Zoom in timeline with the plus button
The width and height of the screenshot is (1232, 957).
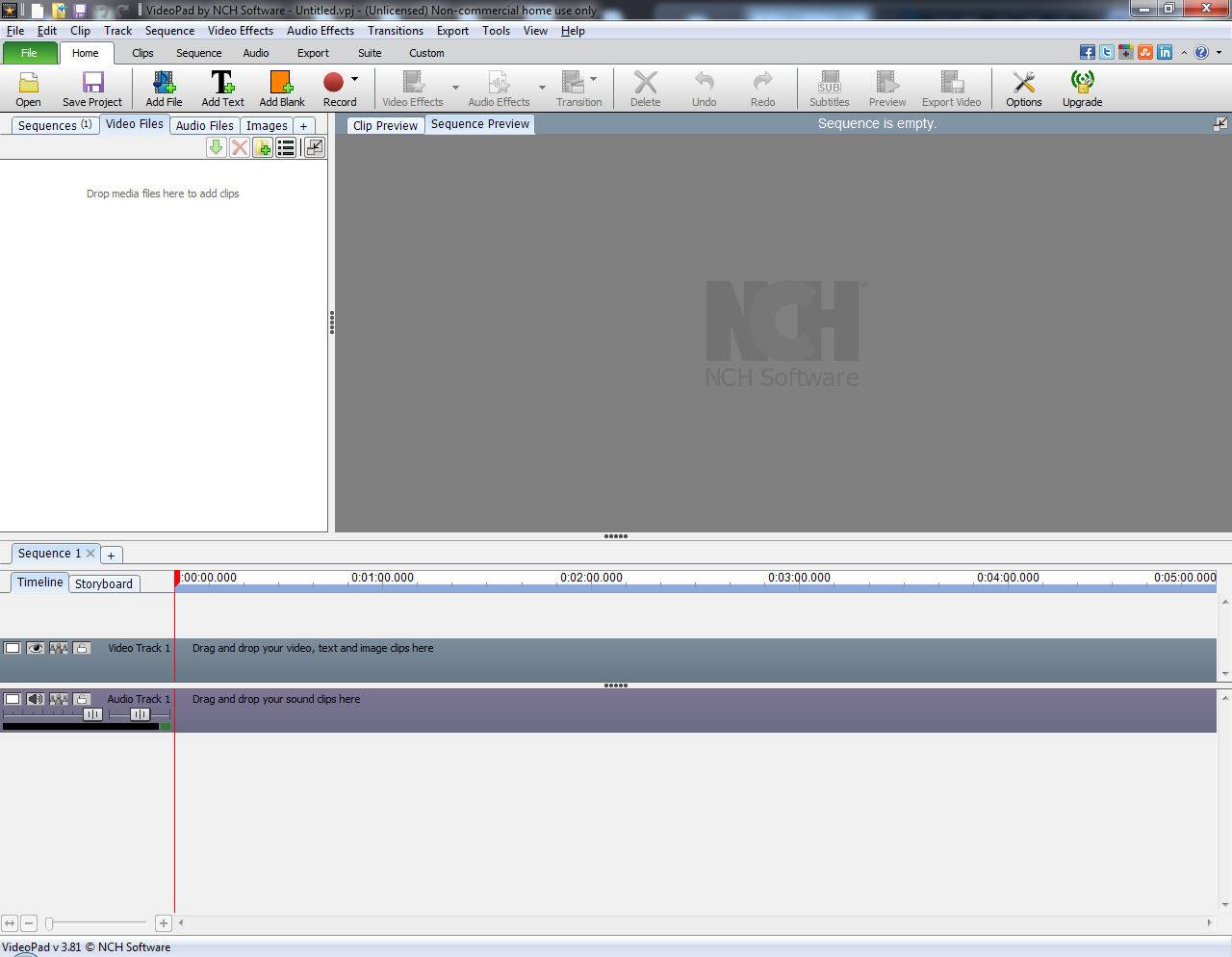pos(164,923)
